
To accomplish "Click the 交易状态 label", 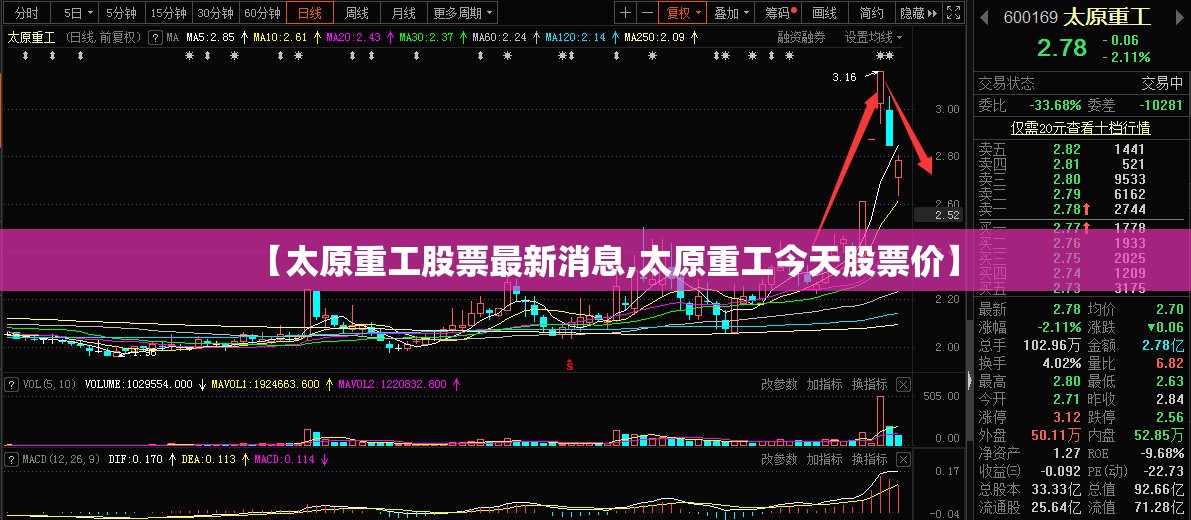I will 1006,83.
